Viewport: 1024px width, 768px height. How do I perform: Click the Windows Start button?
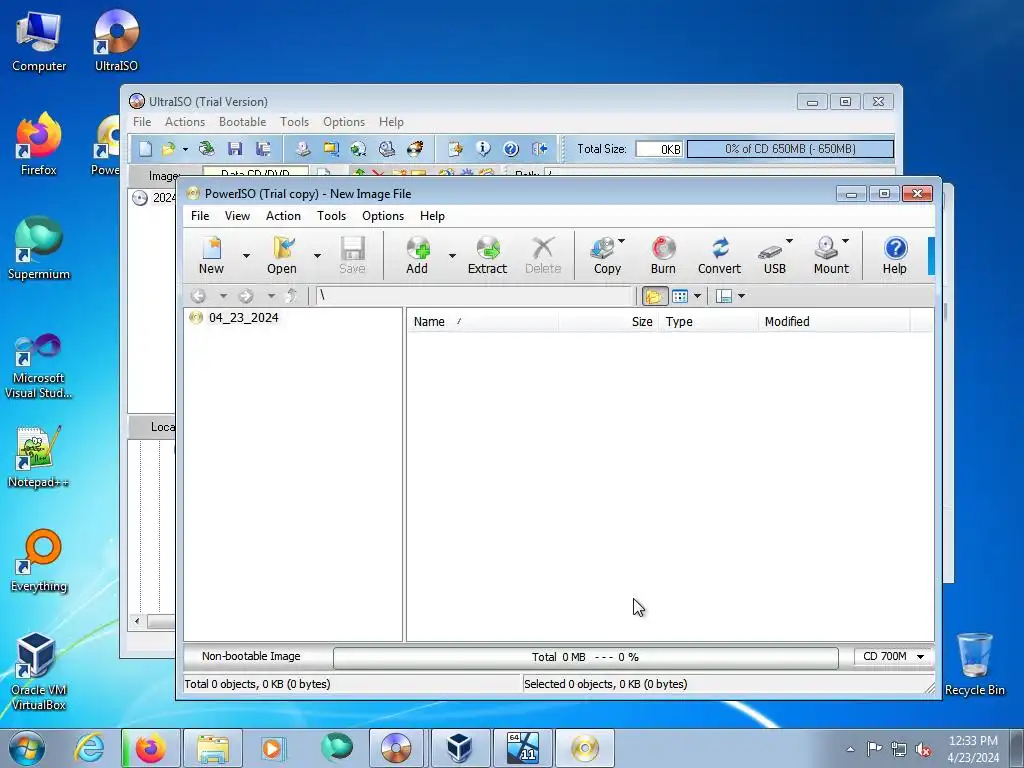click(27, 748)
